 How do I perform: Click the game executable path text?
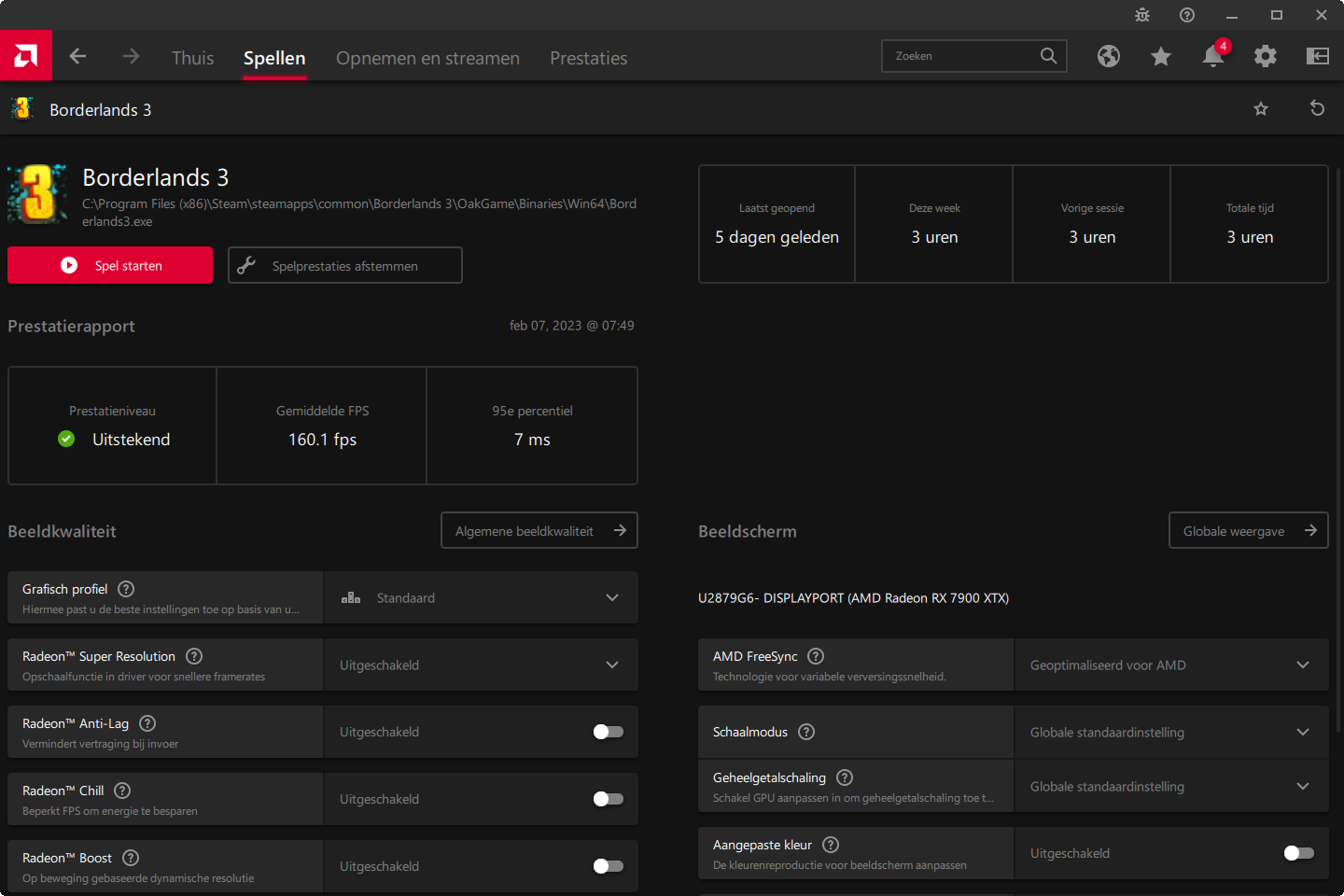(359, 213)
